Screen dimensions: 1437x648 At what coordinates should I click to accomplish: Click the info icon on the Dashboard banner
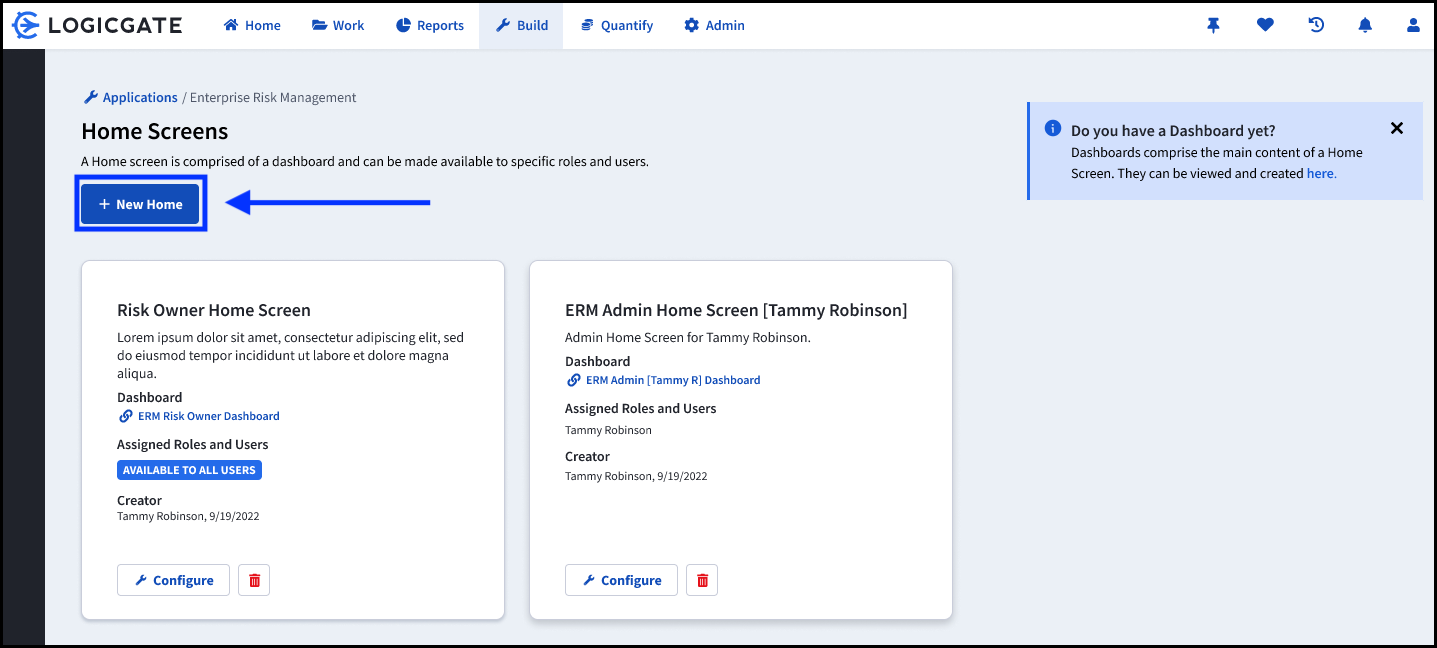click(1052, 128)
